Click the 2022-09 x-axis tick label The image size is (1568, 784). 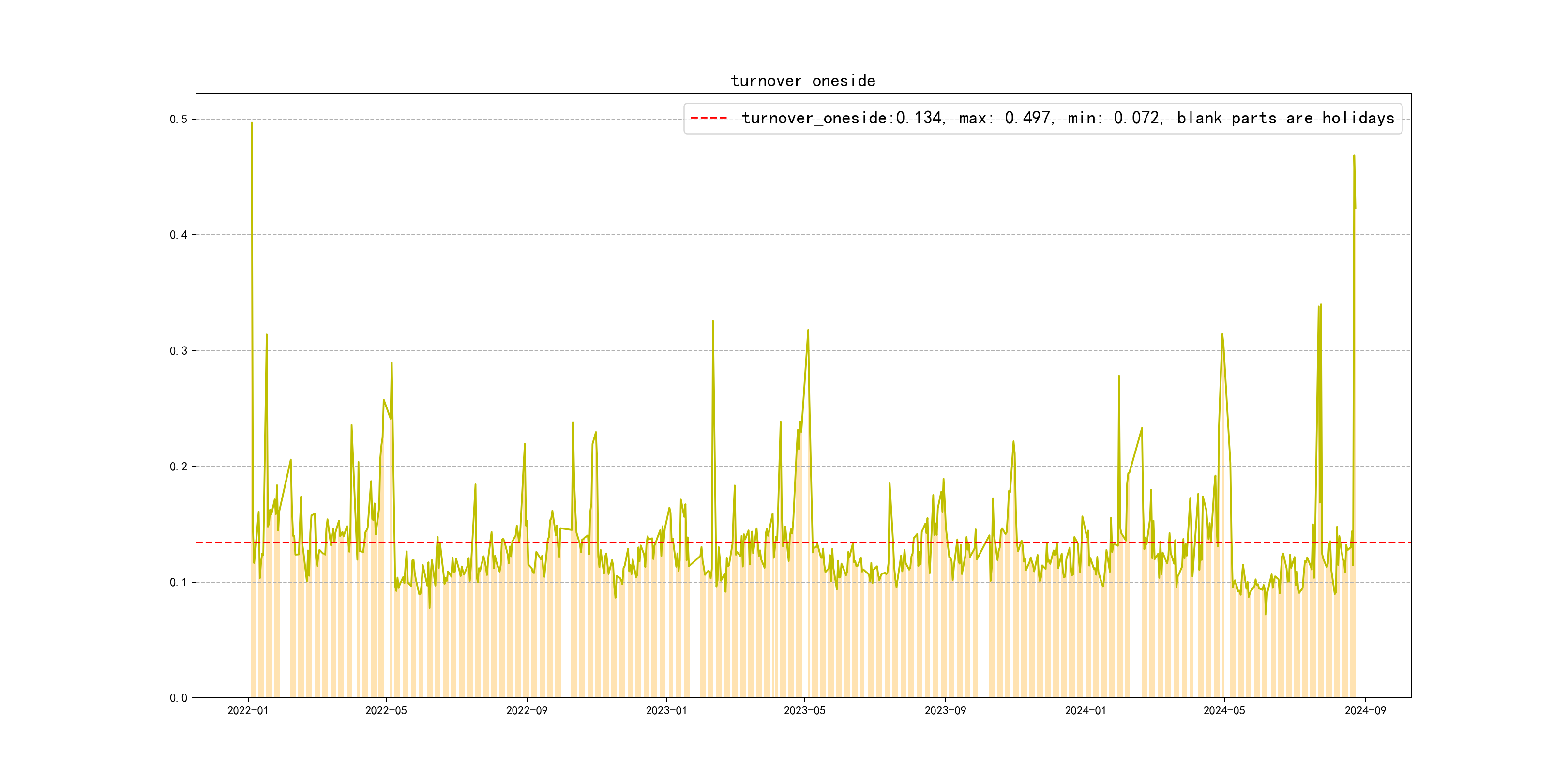[x=527, y=711]
